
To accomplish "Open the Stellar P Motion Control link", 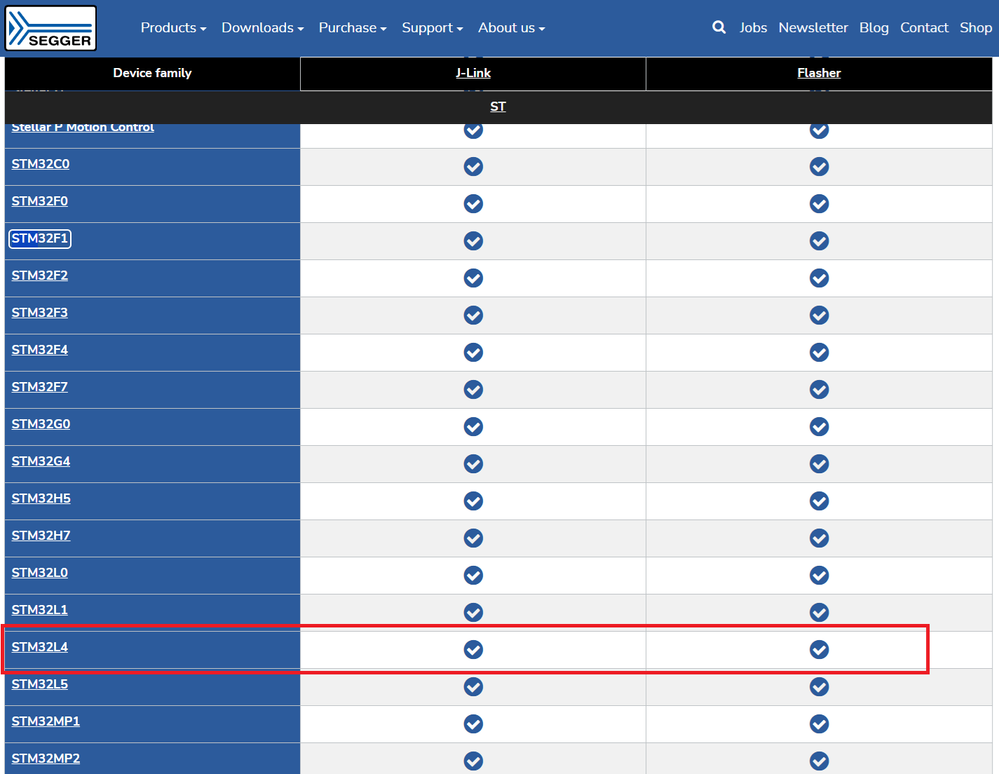I will click(x=83, y=127).
